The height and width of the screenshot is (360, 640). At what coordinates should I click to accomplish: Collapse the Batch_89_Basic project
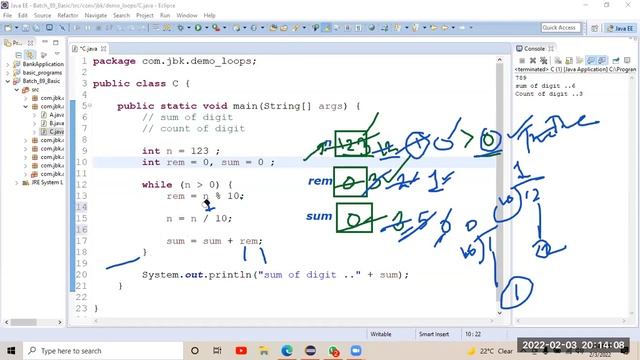(x=8, y=81)
